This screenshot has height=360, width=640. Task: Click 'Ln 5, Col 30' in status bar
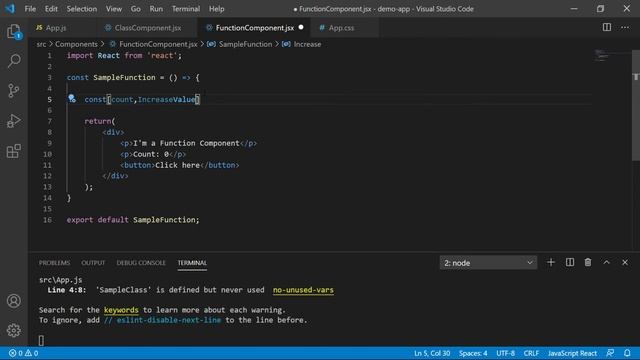[432, 353]
